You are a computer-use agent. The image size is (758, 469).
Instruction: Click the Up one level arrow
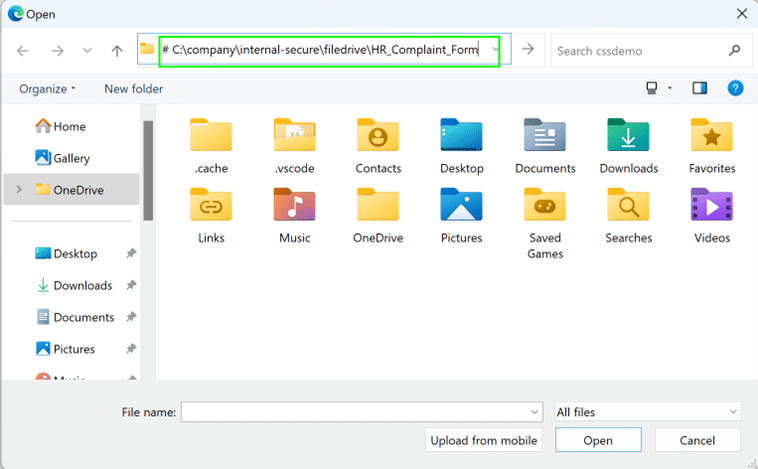coord(117,50)
